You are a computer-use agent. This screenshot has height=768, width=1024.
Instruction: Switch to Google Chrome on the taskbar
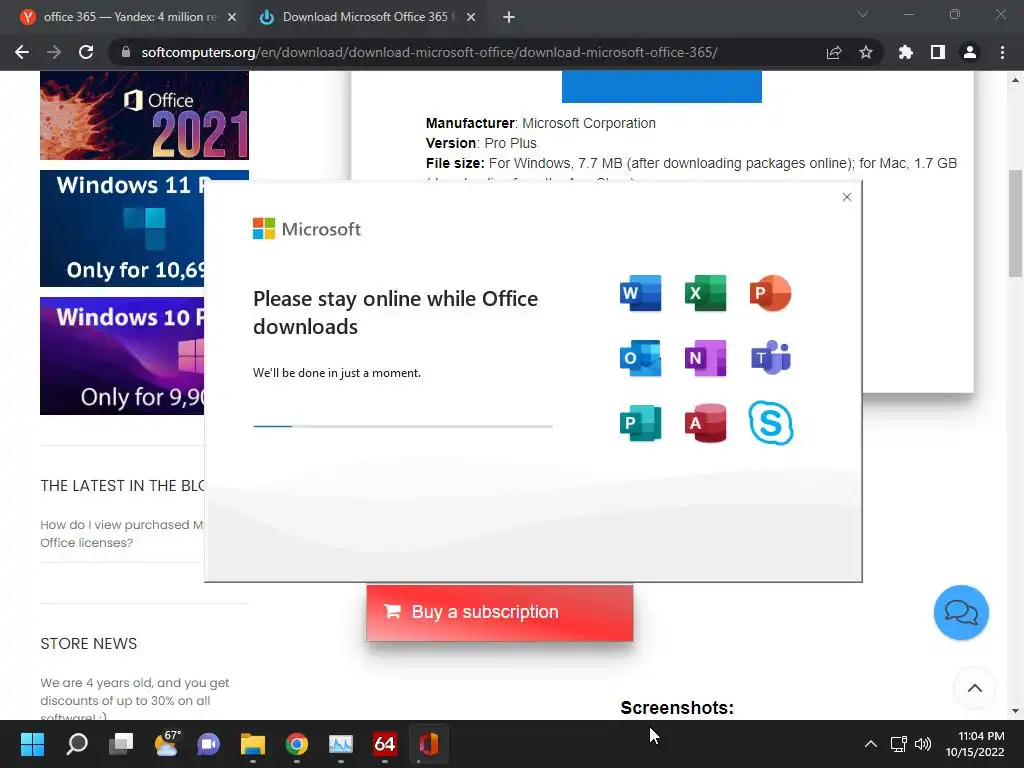296,744
